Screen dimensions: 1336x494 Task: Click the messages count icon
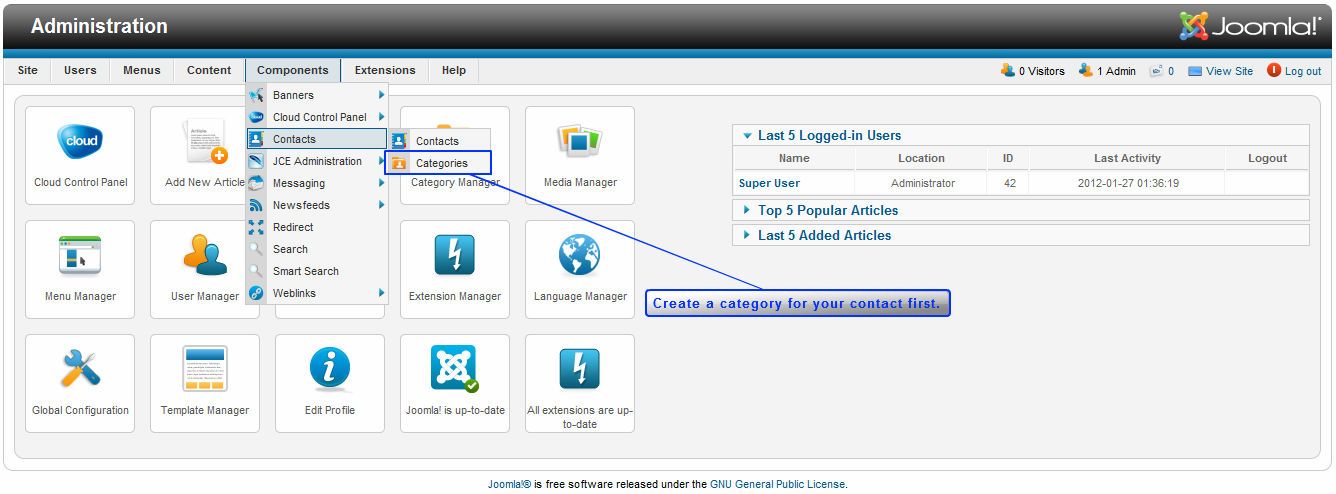pos(1156,71)
